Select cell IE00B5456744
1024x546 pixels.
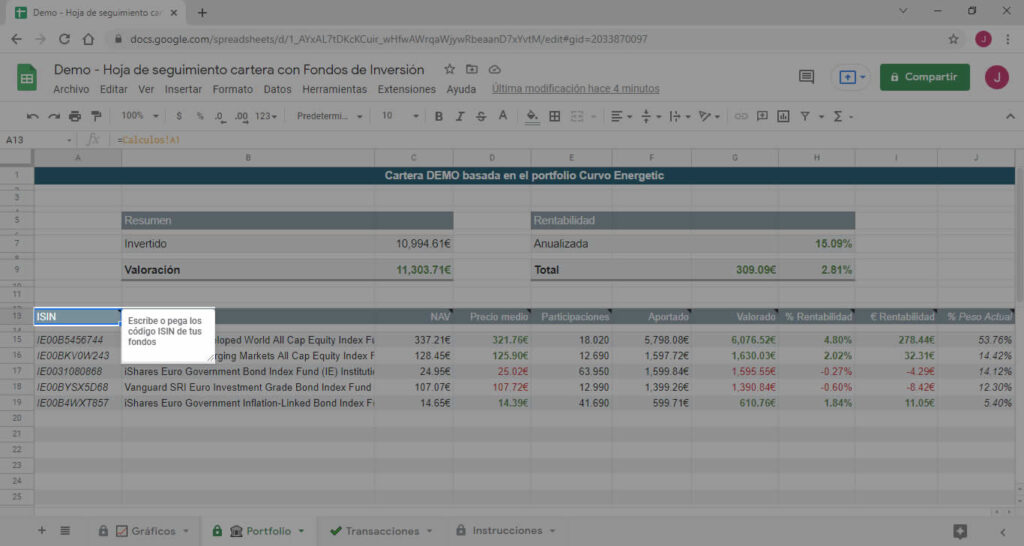click(x=78, y=340)
